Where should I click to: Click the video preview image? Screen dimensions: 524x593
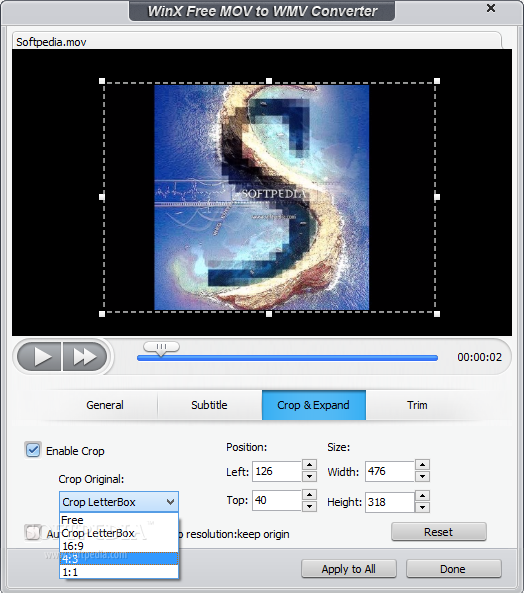coord(262,197)
